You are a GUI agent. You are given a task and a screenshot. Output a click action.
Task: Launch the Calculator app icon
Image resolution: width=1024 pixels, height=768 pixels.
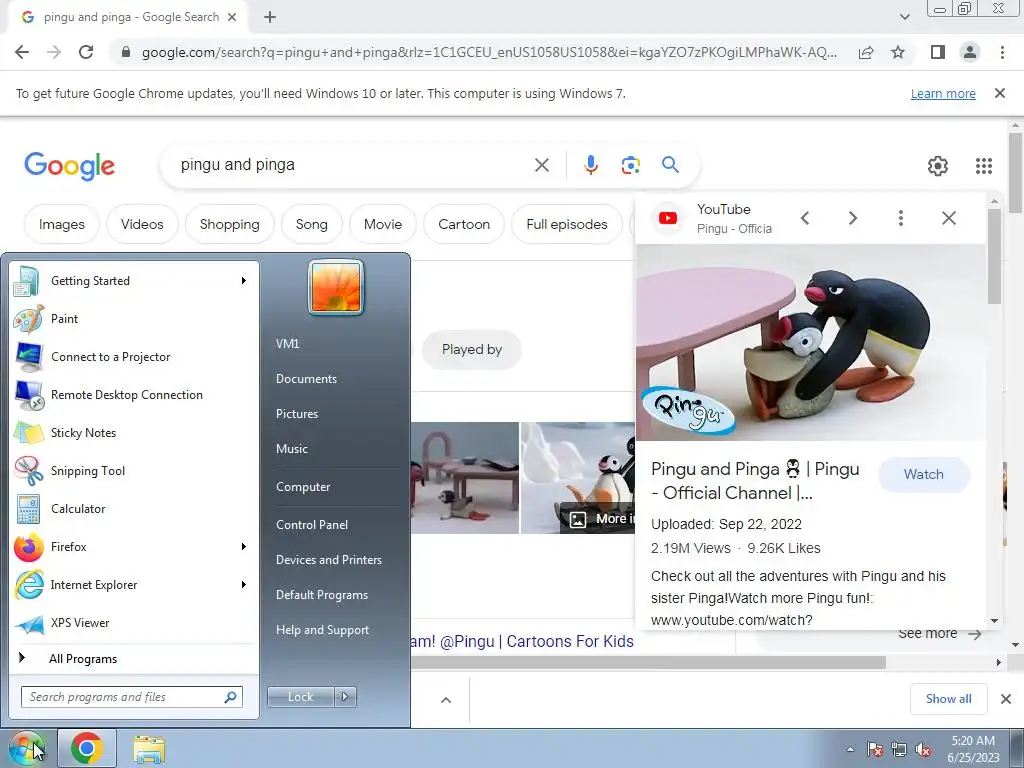point(29,509)
